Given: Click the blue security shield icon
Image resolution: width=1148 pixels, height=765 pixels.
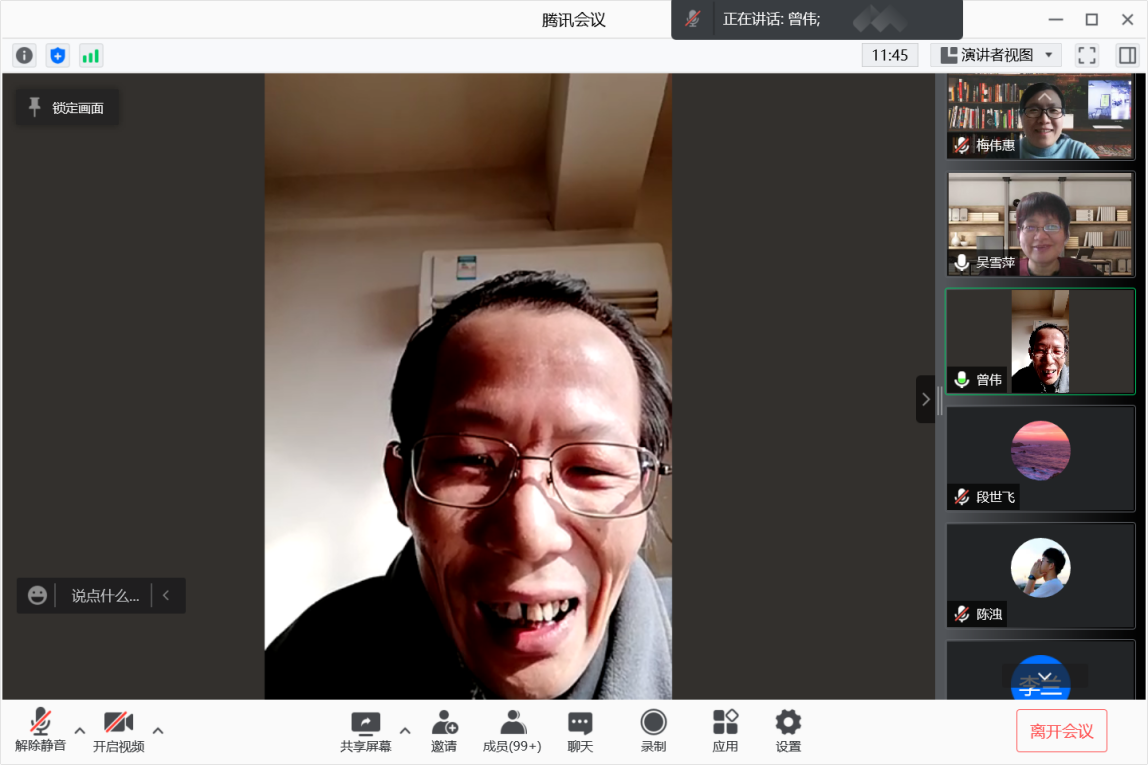Looking at the screenshot, I should (58, 56).
